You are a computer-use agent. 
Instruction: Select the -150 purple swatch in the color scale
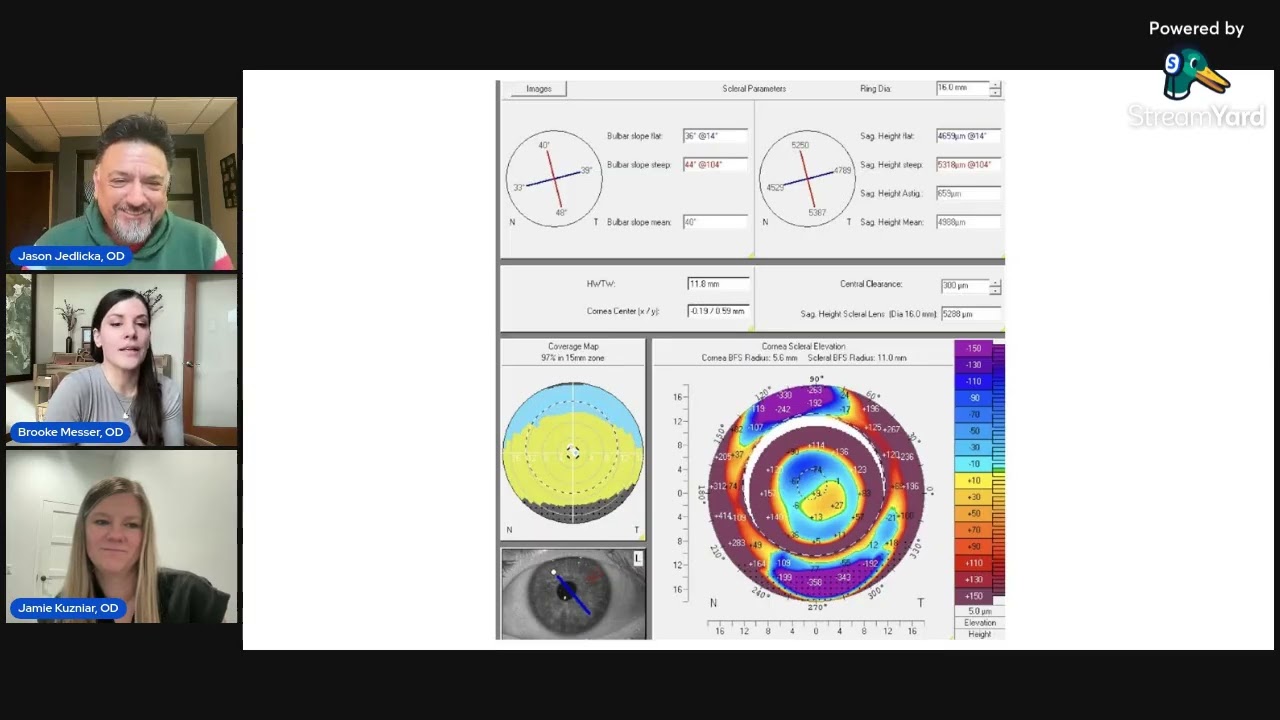point(974,348)
